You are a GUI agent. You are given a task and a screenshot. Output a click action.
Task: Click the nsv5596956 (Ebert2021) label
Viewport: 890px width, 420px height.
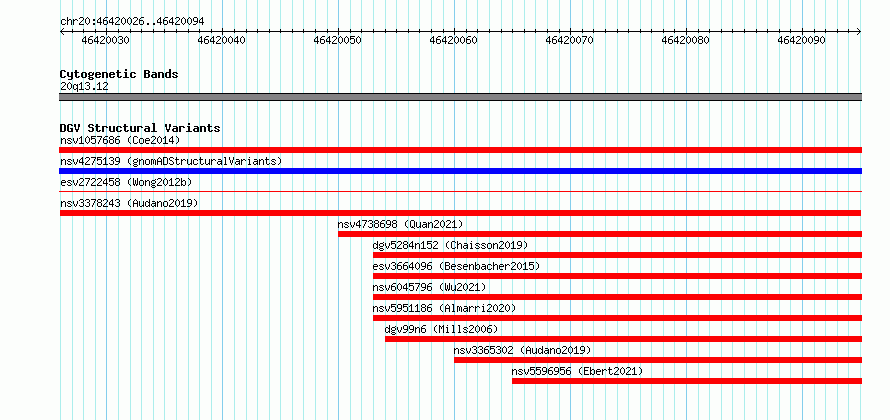coord(577,371)
